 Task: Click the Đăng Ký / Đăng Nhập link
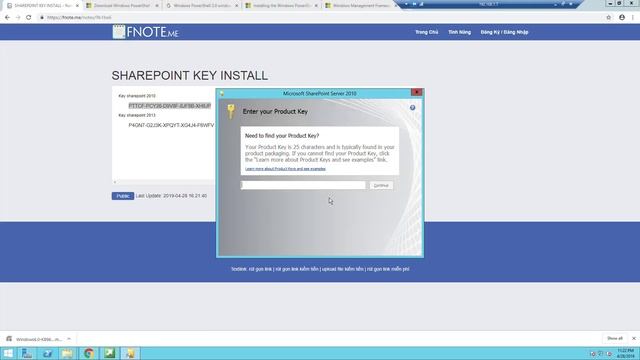[x=504, y=32]
